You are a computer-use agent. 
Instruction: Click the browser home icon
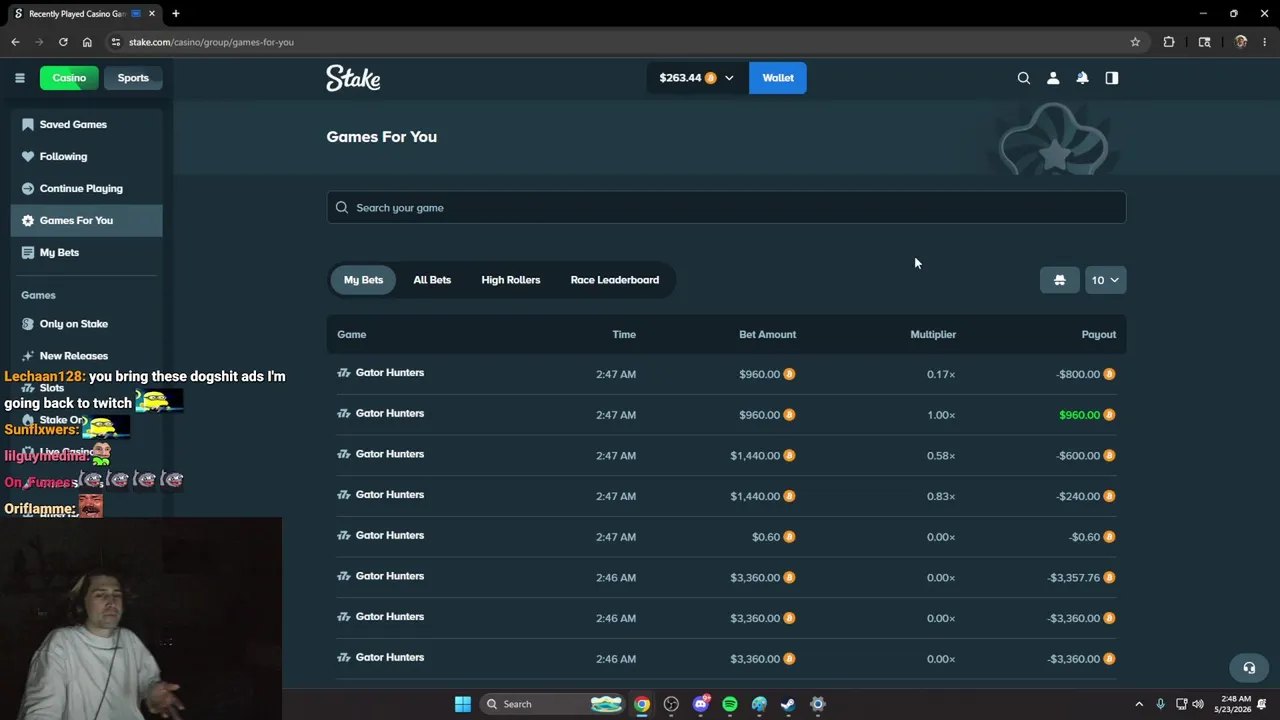point(87,42)
